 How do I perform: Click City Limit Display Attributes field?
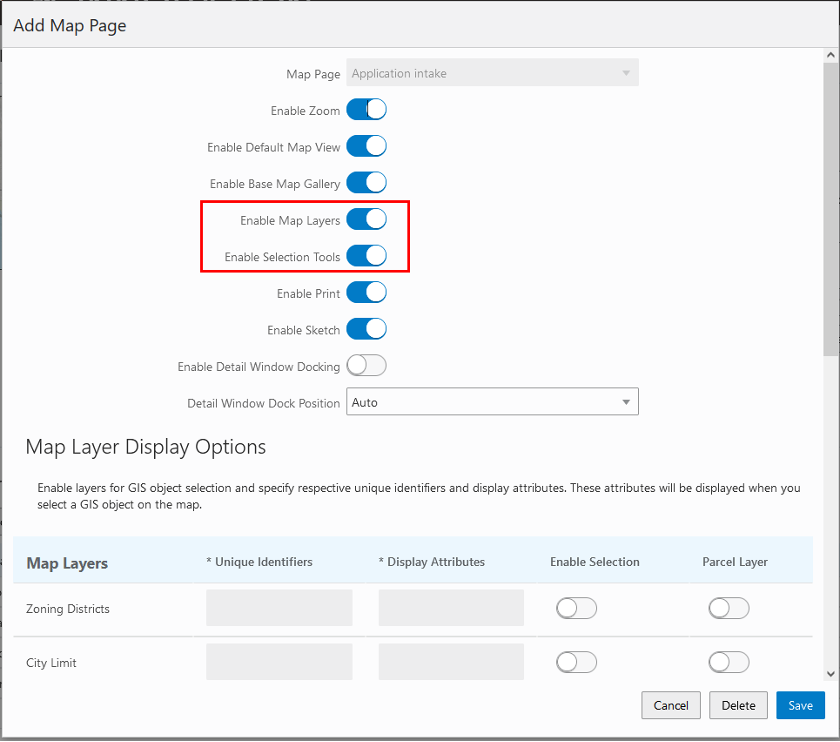click(x=451, y=662)
